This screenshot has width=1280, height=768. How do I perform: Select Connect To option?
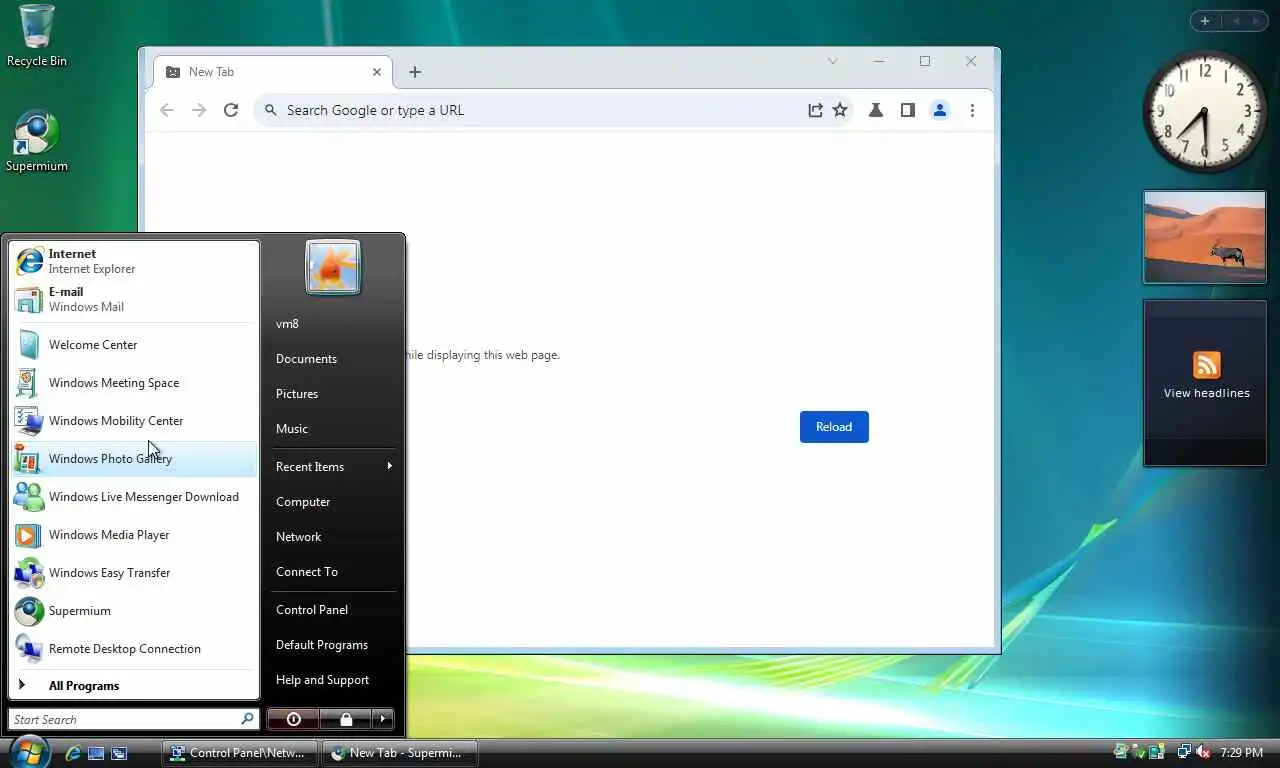tap(334, 572)
